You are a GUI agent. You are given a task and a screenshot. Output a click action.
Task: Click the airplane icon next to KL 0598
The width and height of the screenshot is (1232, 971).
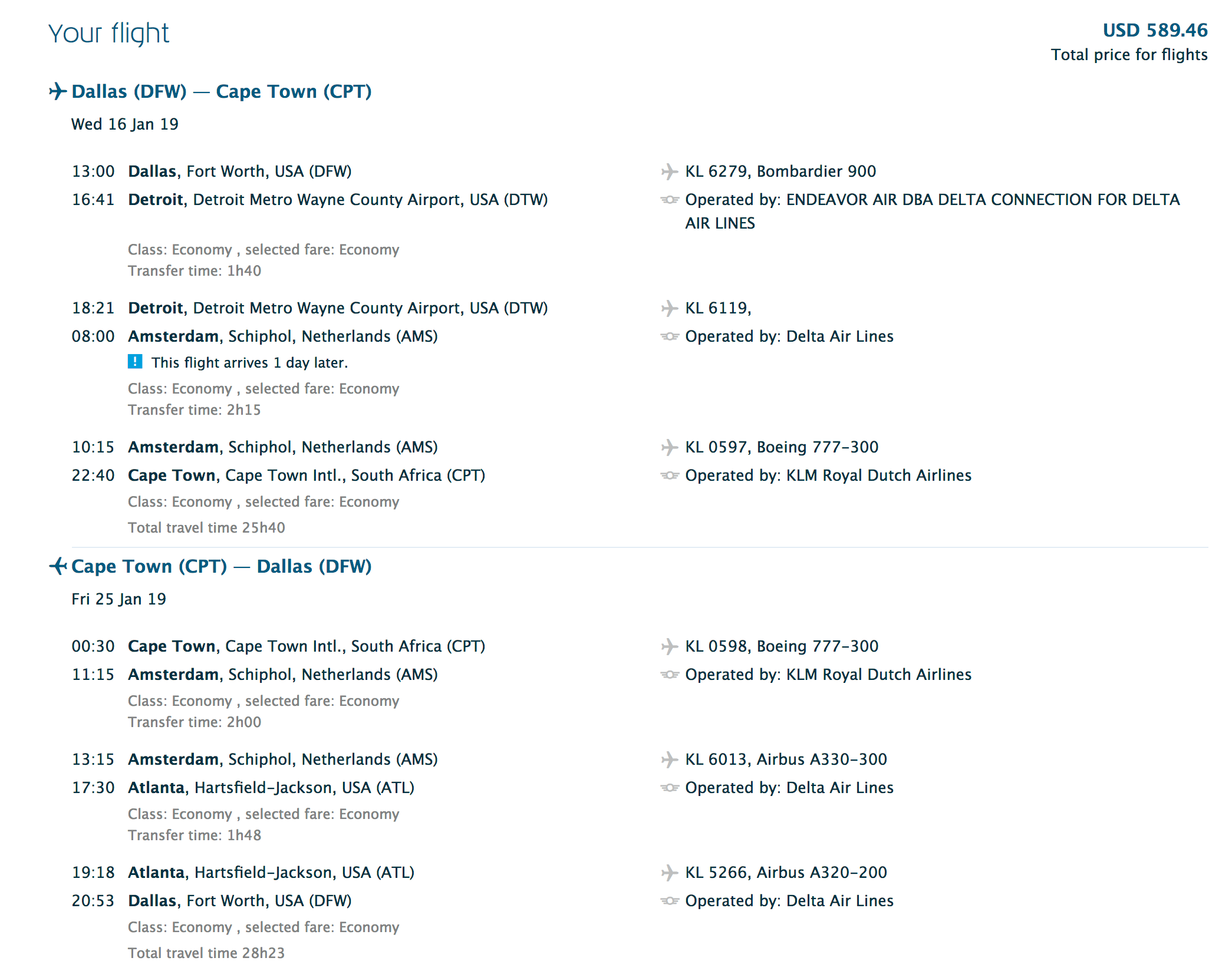[669, 646]
